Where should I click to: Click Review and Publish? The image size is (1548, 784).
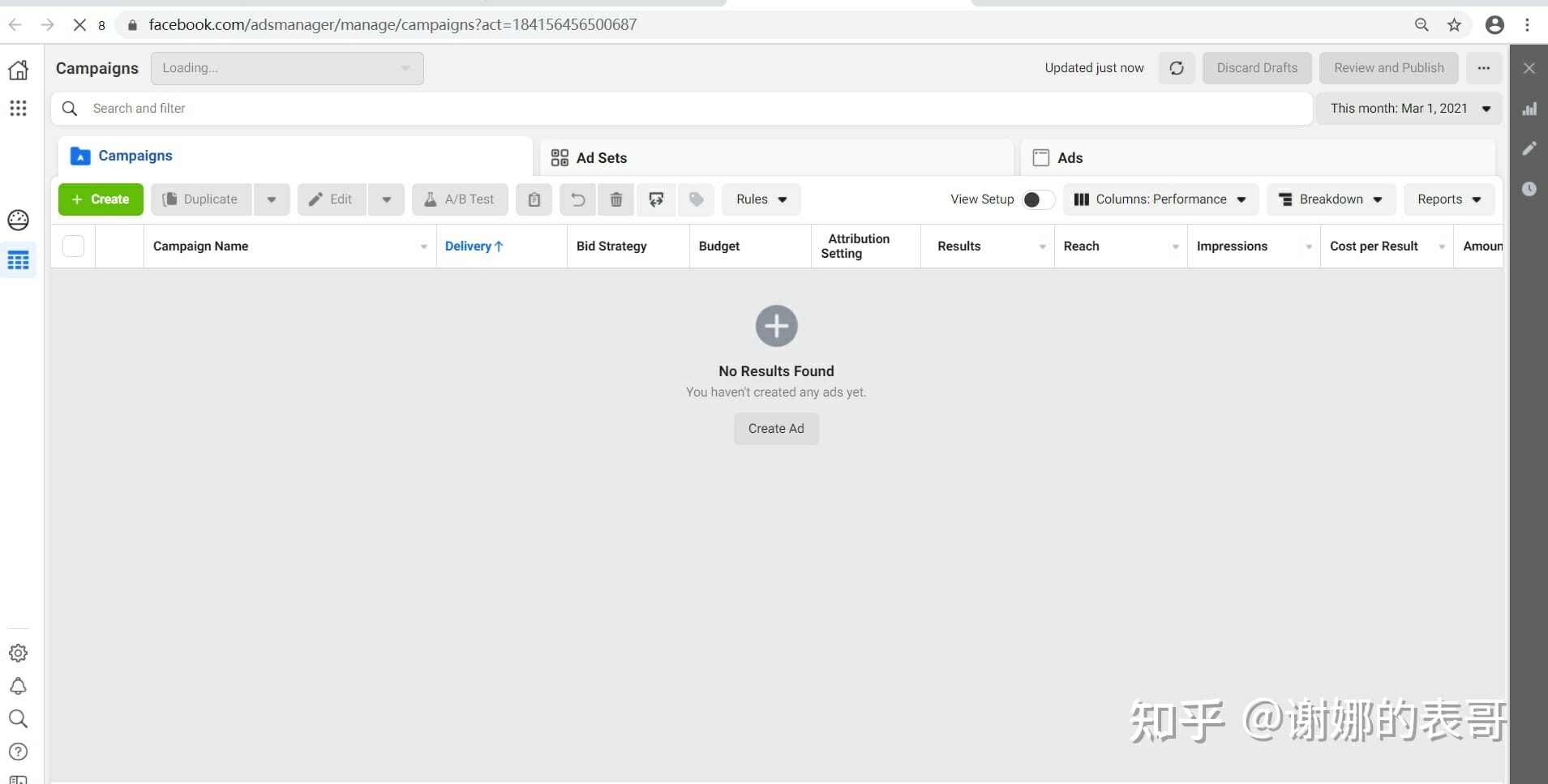tap(1388, 68)
